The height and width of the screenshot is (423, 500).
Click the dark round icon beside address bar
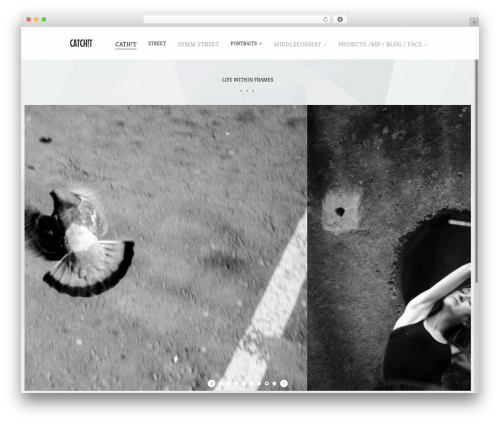340,19
